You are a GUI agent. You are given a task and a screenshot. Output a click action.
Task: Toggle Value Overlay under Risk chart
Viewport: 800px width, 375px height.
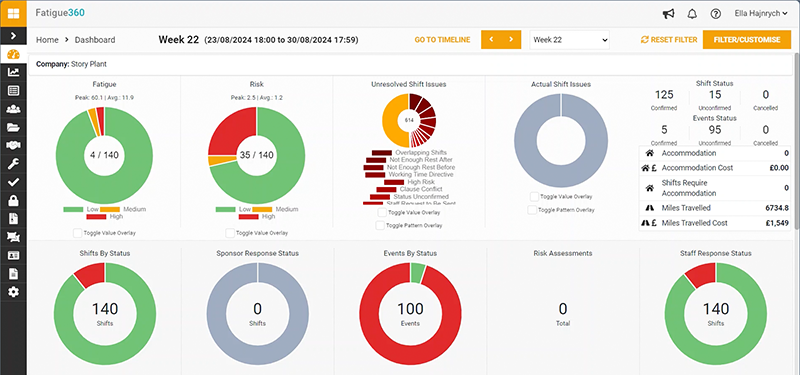(x=230, y=233)
